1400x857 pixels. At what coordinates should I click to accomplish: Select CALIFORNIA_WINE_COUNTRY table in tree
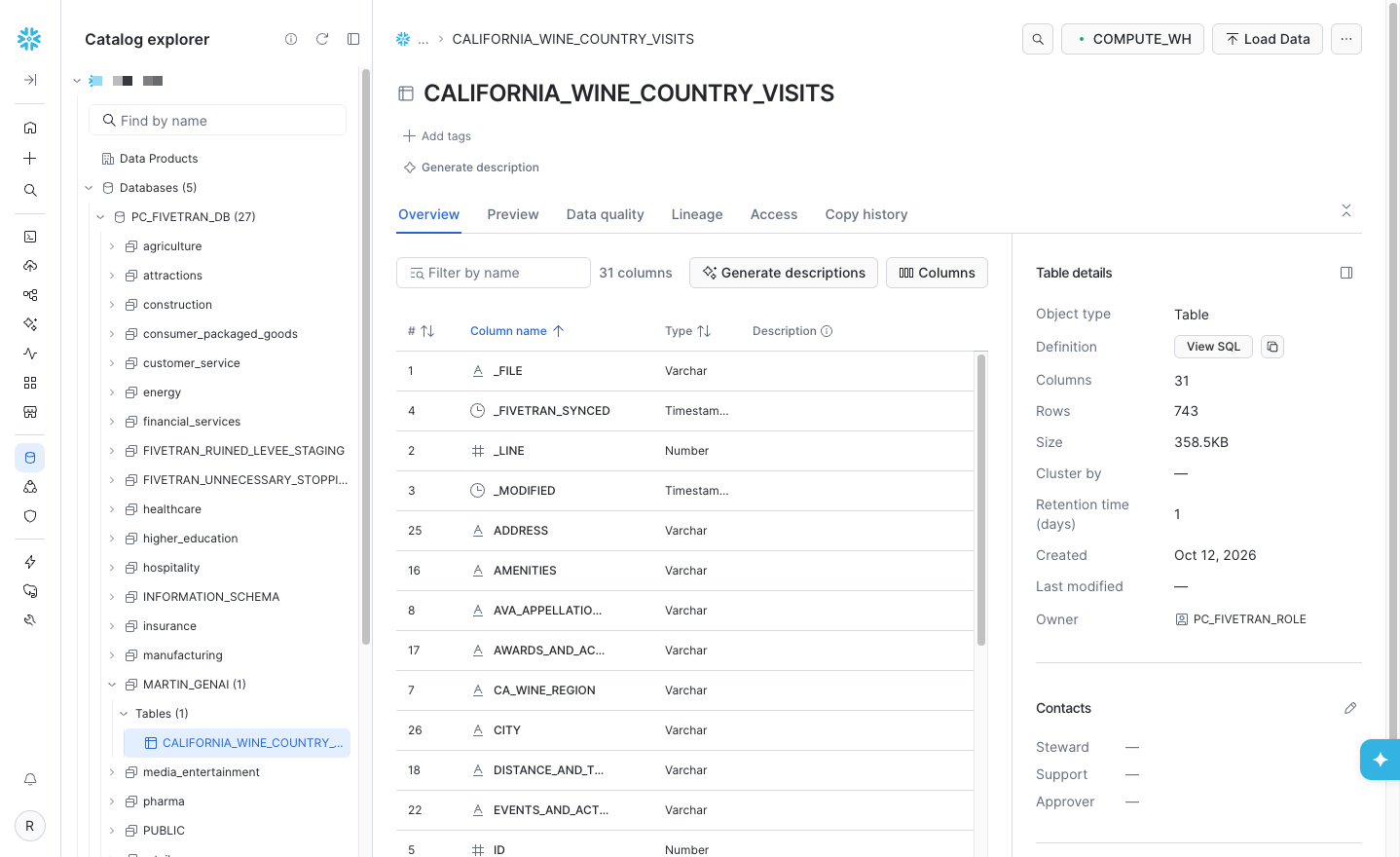point(238,743)
